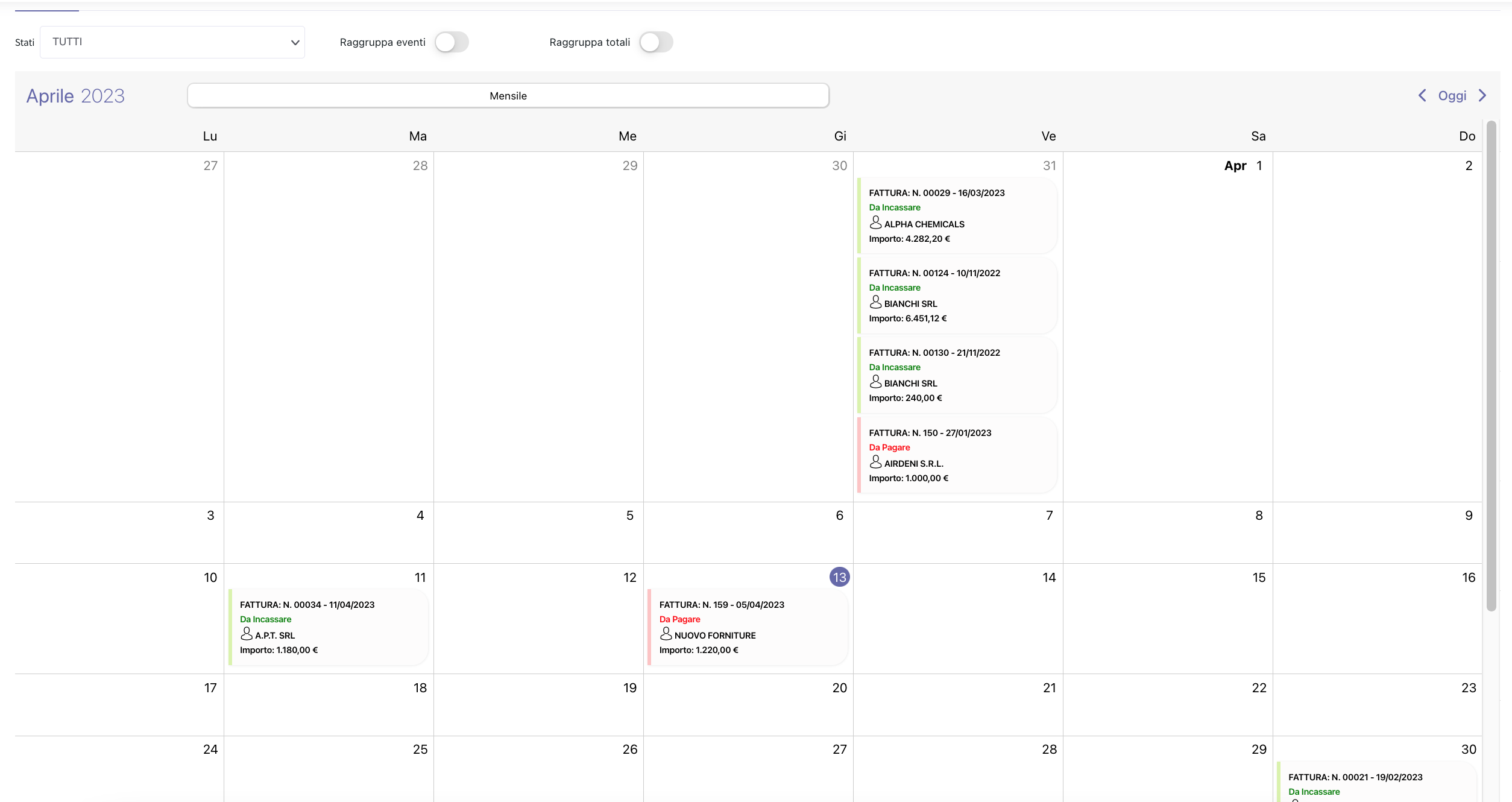The image size is (1512, 802).
Task: Click Da Incassare status on ALPHA CHEMICALS invoice
Action: pos(895,207)
